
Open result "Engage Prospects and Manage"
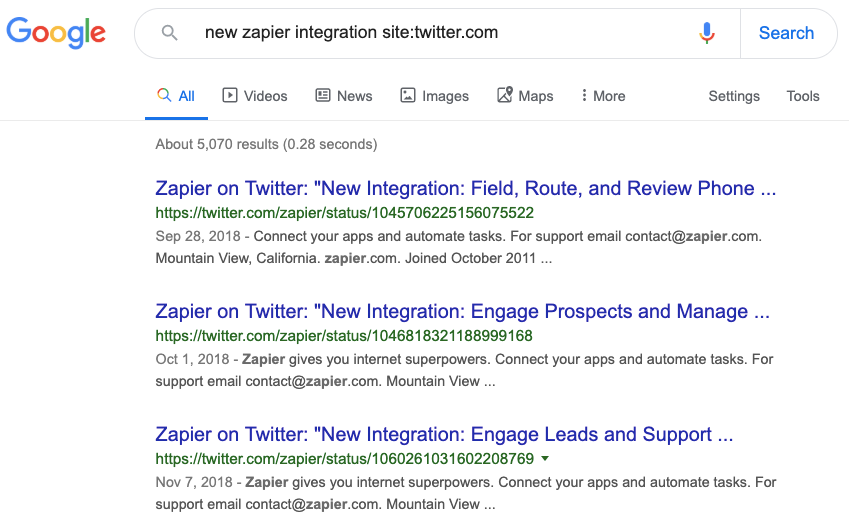coord(462,311)
